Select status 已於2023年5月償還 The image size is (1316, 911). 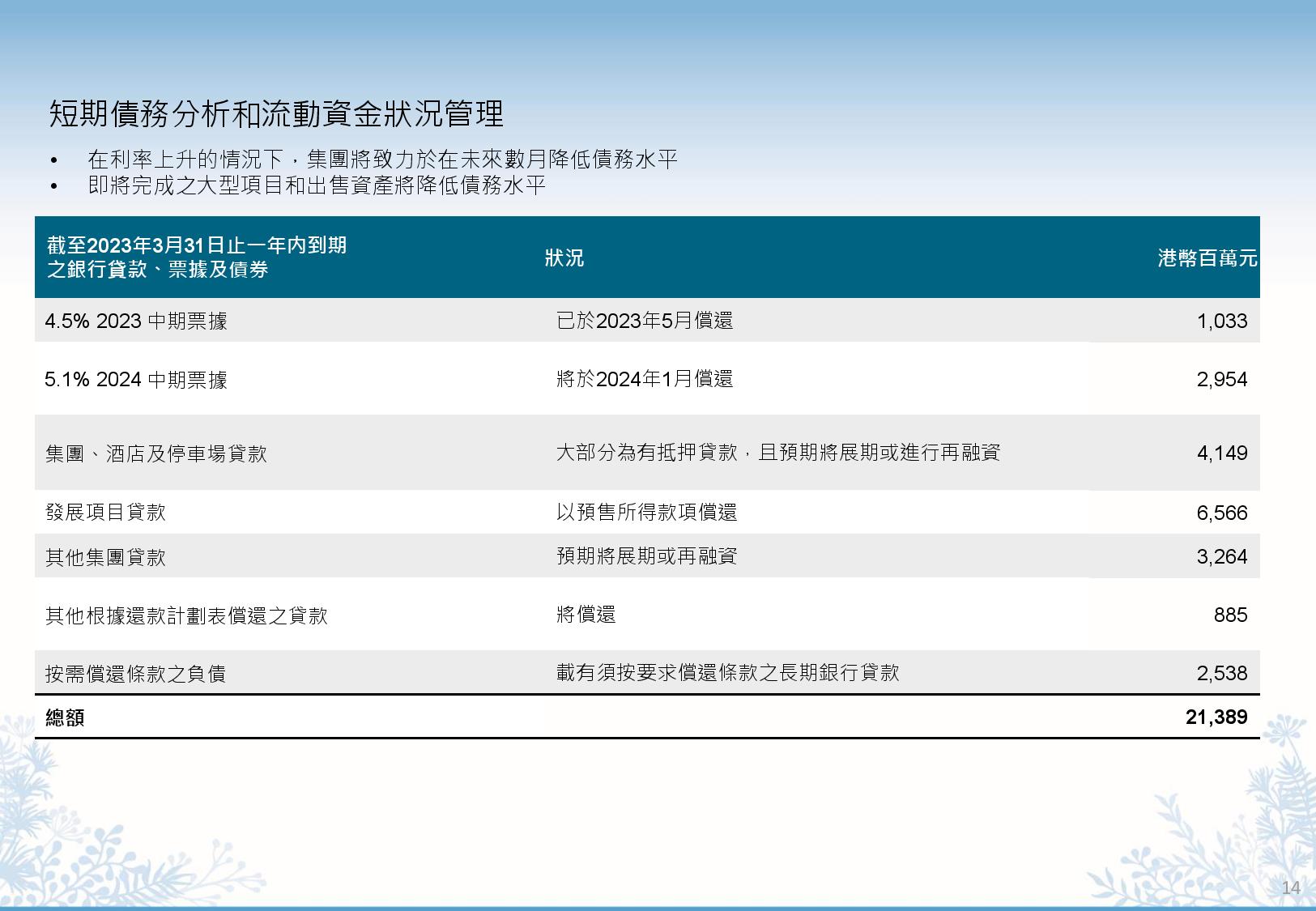point(645,321)
